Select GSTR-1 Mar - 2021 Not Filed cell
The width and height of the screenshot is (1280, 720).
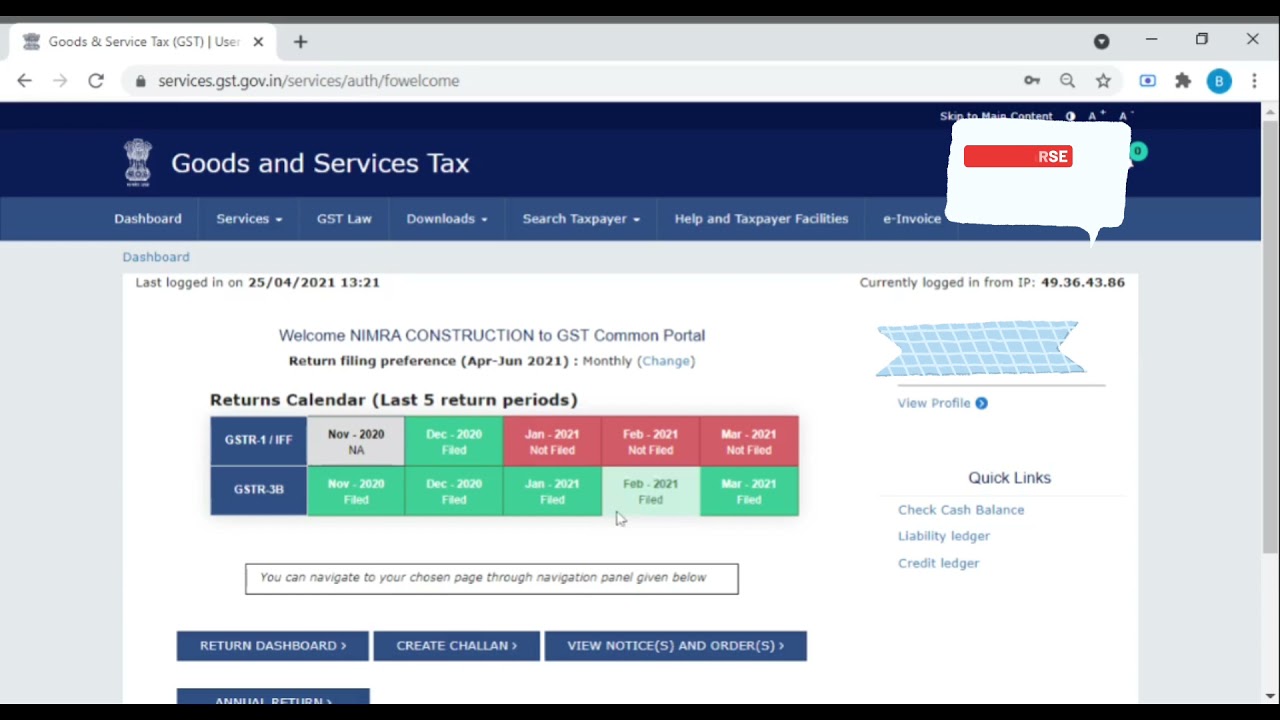[749, 442]
